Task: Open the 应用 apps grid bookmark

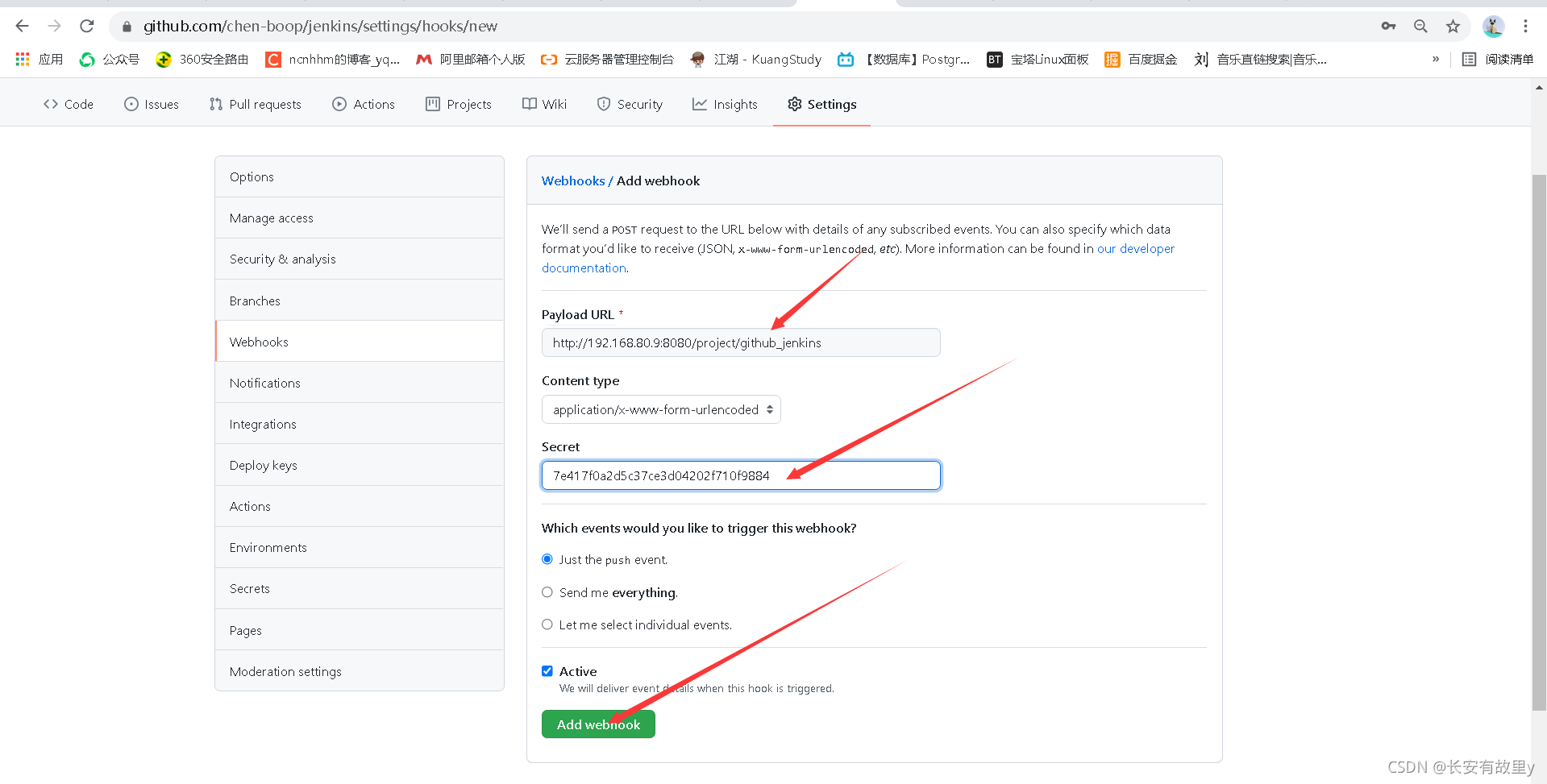Action: (40, 60)
